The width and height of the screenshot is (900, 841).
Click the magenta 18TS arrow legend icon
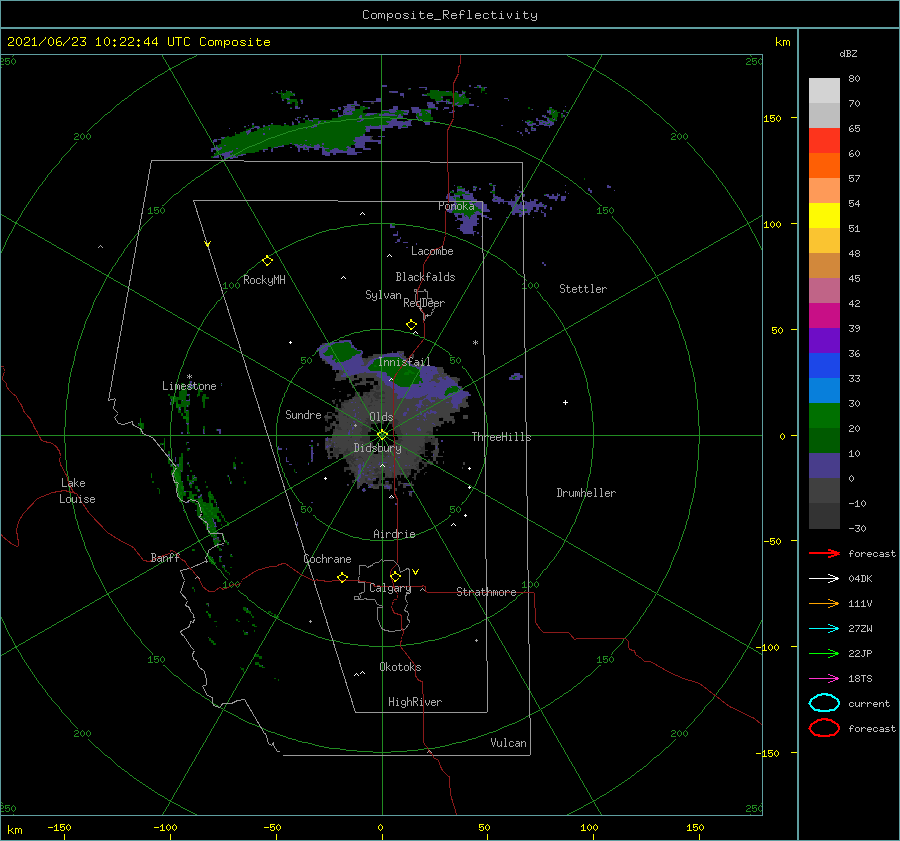pos(824,679)
